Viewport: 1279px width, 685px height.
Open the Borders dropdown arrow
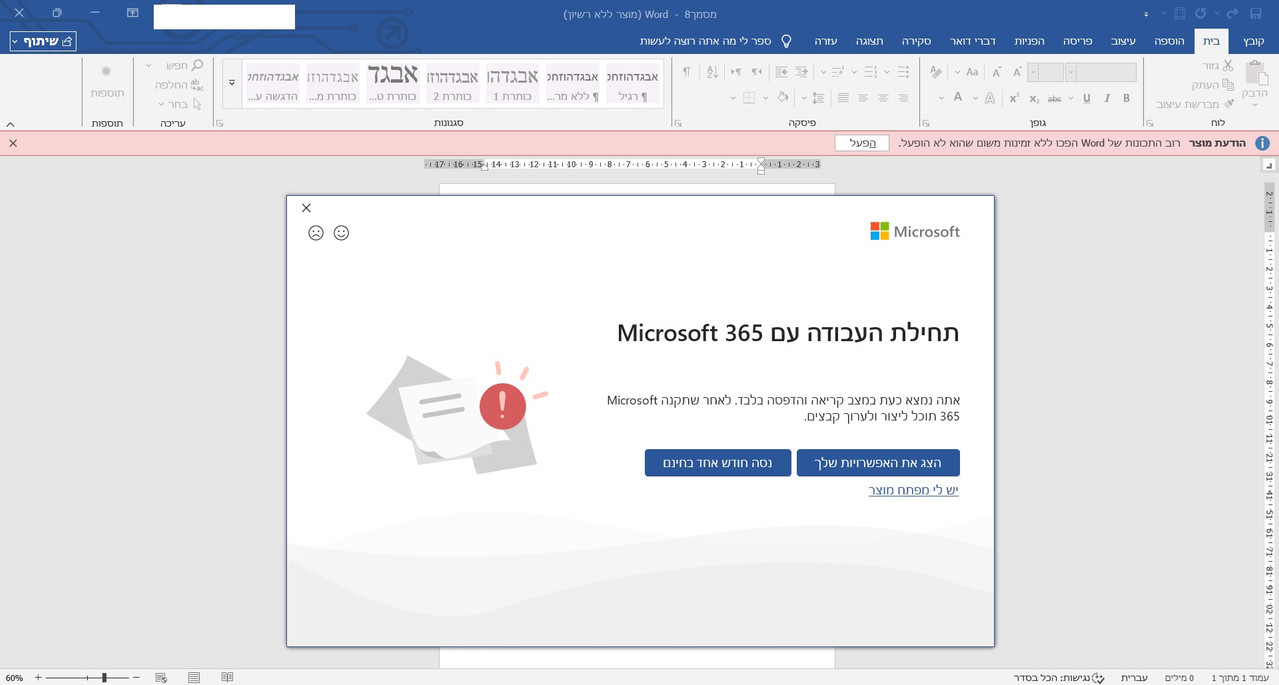(x=734, y=98)
